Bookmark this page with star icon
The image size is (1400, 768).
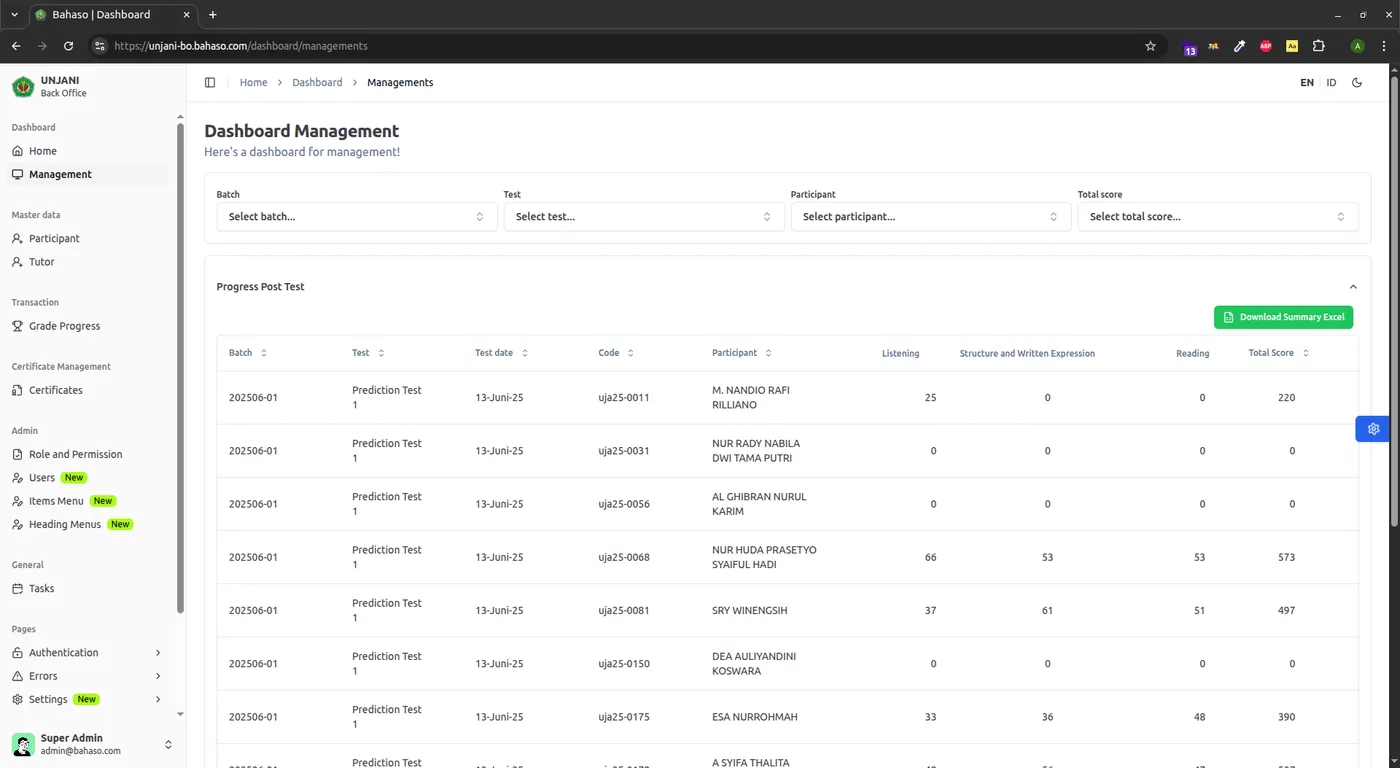point(1150,46)
